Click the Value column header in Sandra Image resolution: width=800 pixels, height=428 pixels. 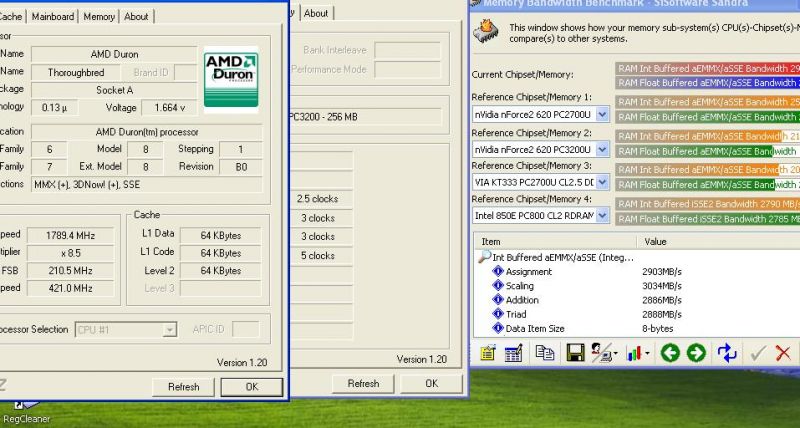coord(718,241)
